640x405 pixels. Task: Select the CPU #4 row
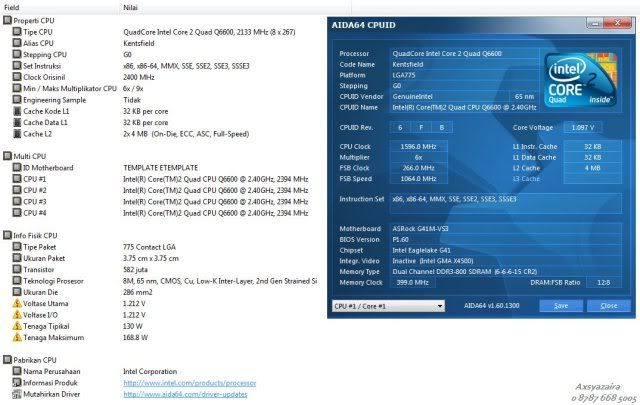(161, 213)
